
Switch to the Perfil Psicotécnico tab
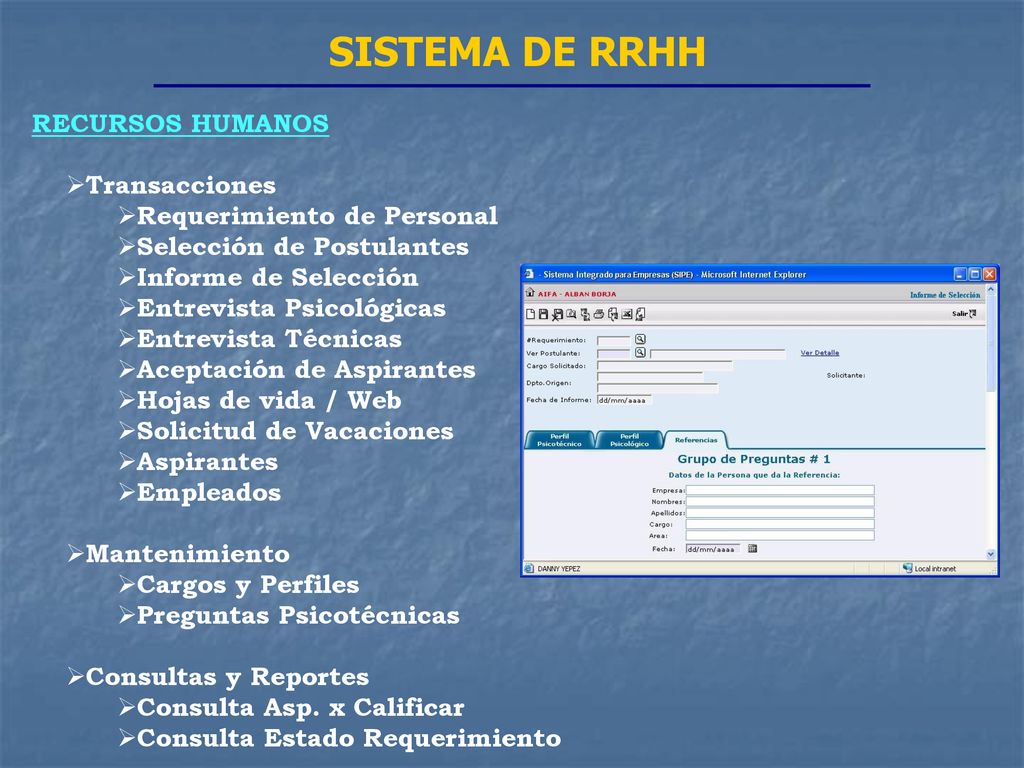click(x=559, y=440)
